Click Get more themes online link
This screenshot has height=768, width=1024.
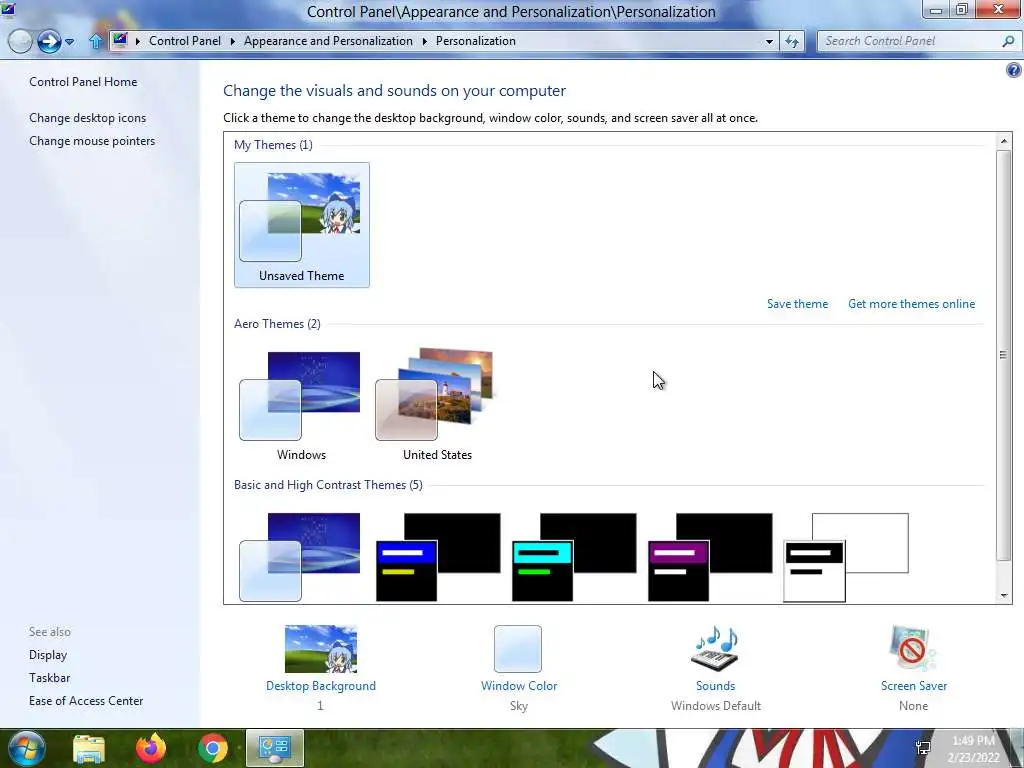click(x=911, y=304)
